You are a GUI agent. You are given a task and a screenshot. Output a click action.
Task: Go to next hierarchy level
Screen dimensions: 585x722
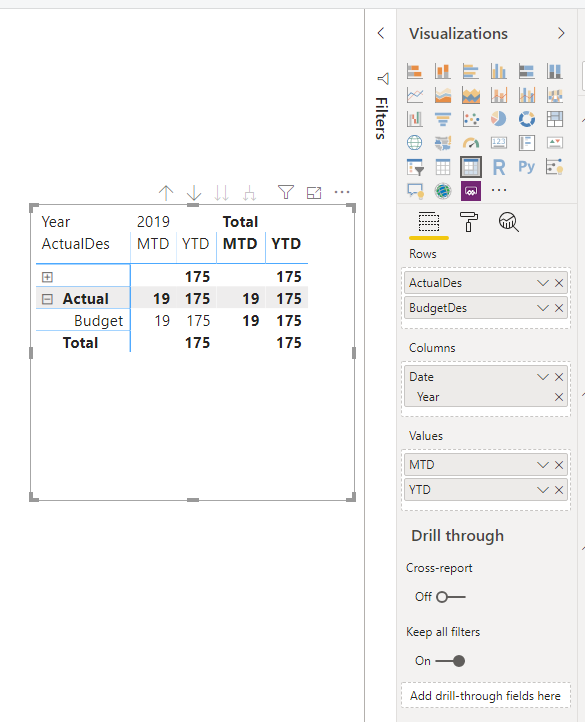pos(222,192)
